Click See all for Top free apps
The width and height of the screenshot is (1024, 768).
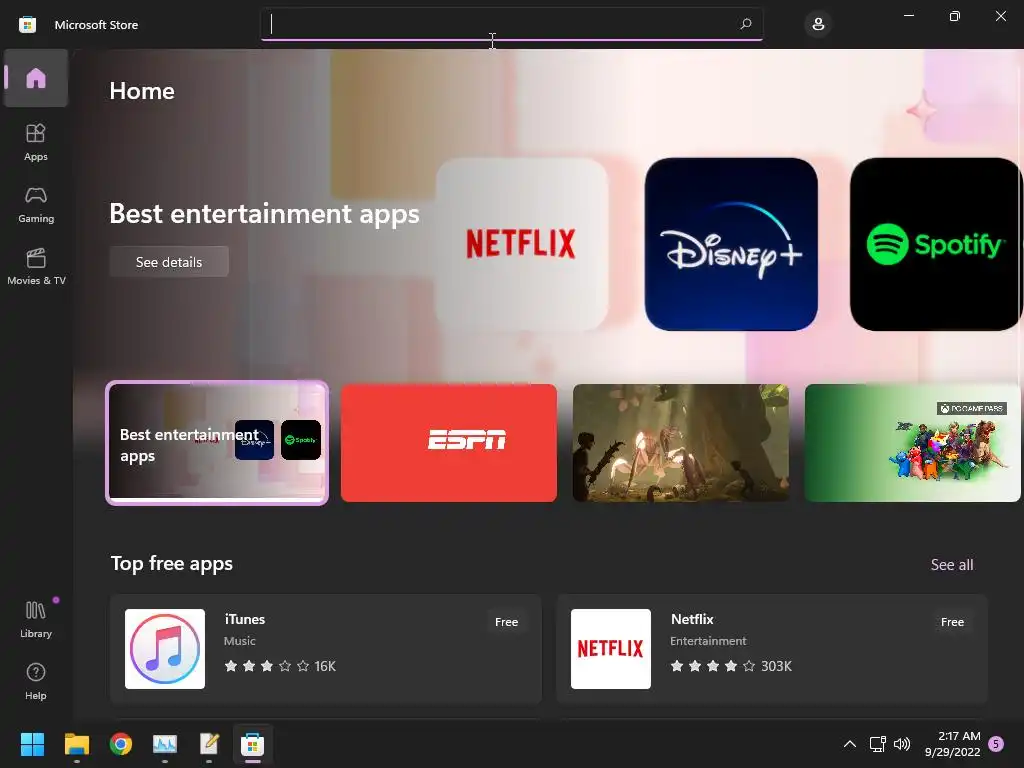952,564
